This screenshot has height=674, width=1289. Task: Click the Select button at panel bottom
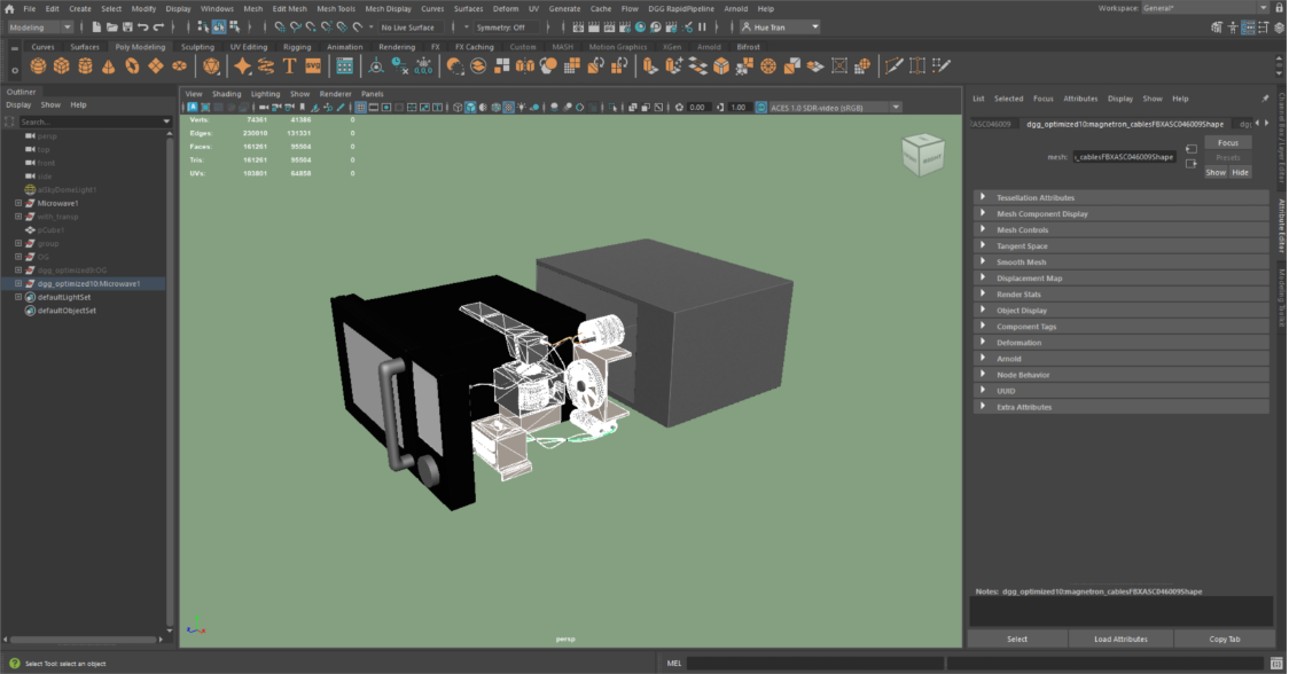click(1017, 639)
